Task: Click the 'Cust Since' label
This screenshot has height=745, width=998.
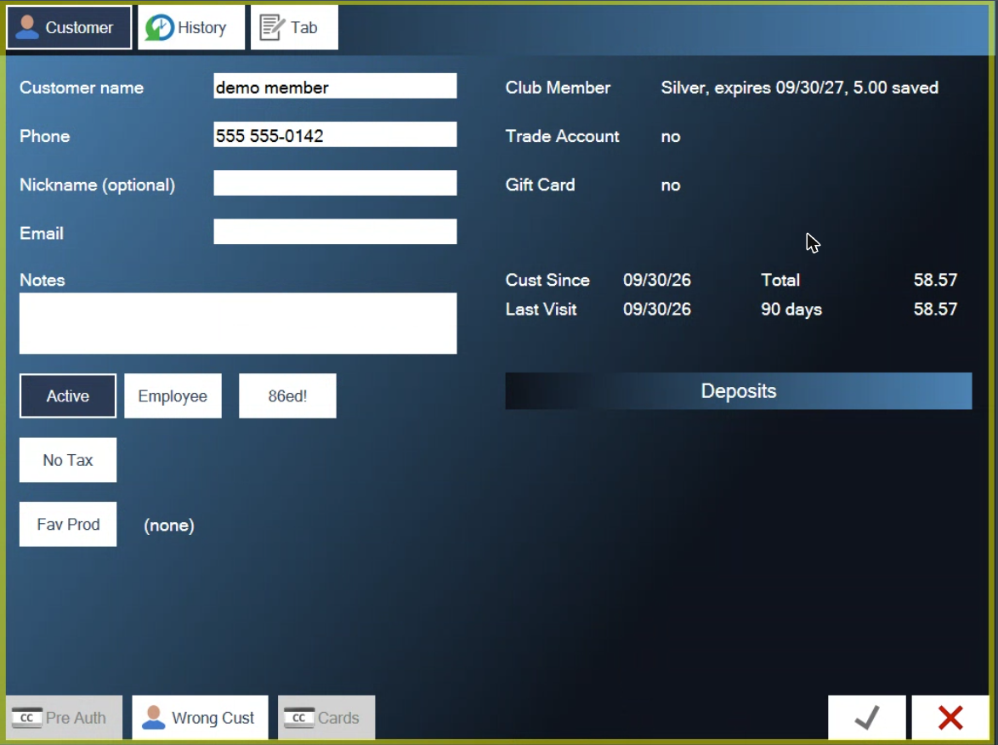Action: pyautogui.click(x=547, y=280)
